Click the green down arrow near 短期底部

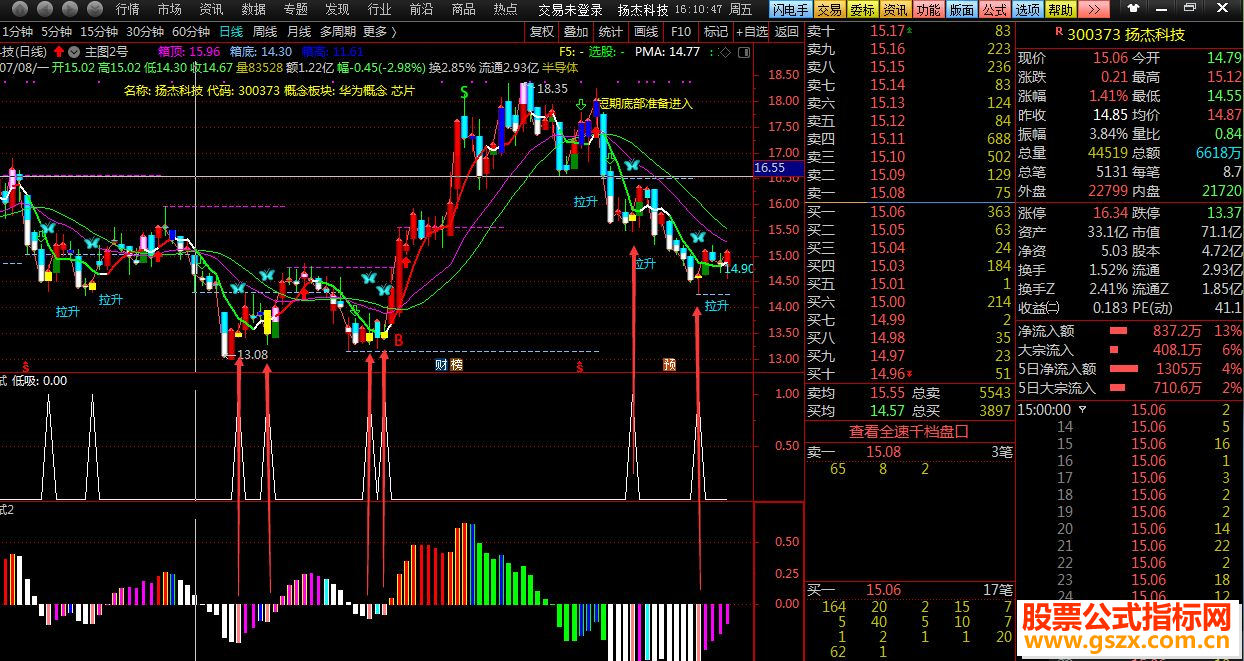pos(582,103)
